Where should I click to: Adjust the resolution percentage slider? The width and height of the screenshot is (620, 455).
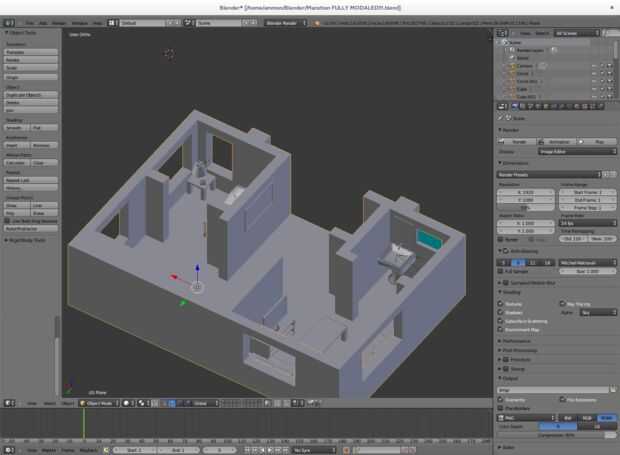[526, 208]
